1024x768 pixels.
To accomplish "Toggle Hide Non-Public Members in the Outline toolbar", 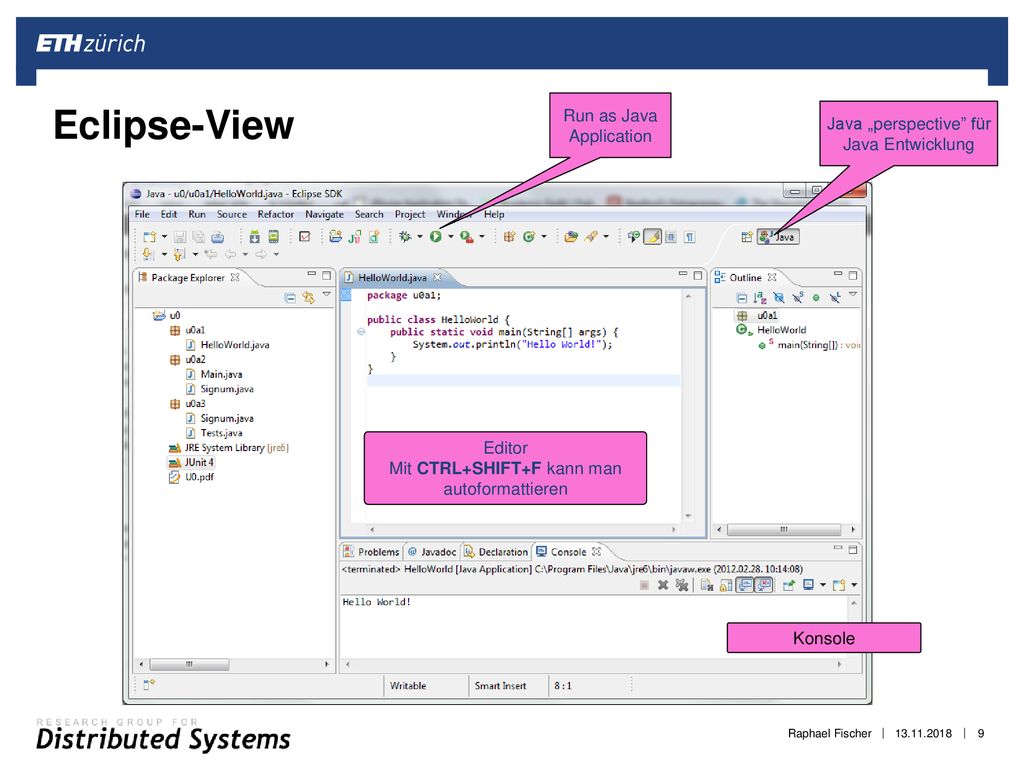I will 816,298.
